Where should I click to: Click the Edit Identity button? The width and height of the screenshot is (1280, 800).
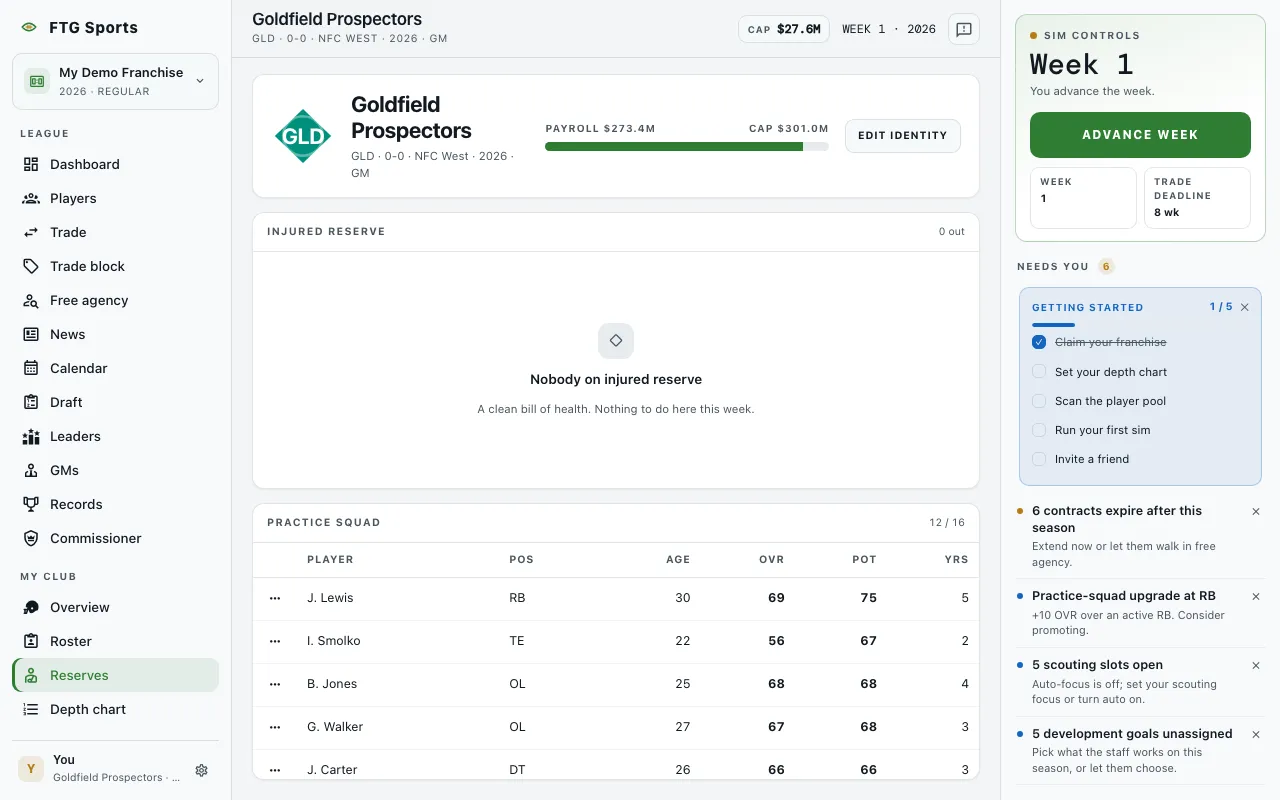tap(903, 136)
